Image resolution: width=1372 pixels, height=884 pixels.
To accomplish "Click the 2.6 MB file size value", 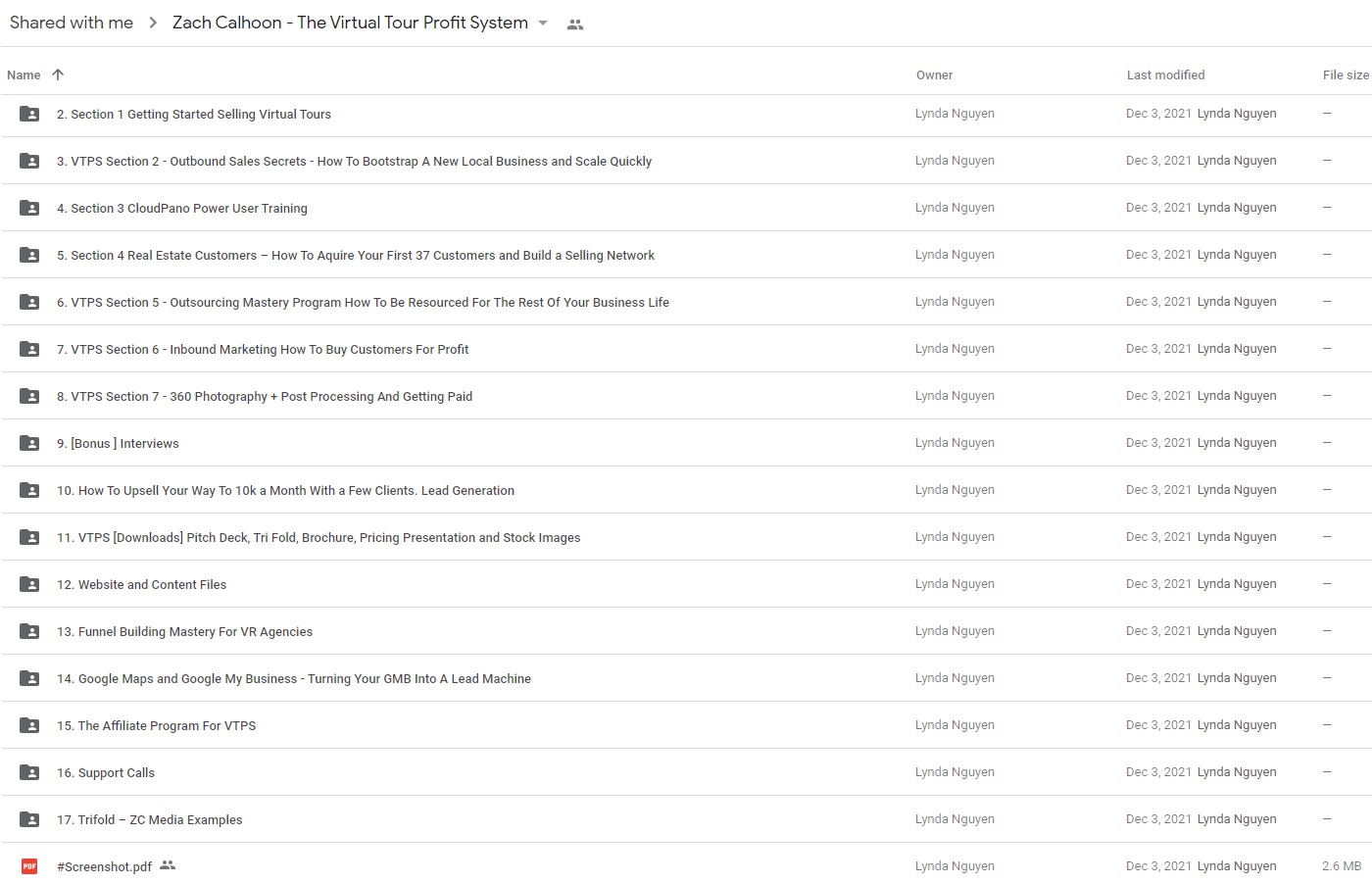I will point(1342,865).
